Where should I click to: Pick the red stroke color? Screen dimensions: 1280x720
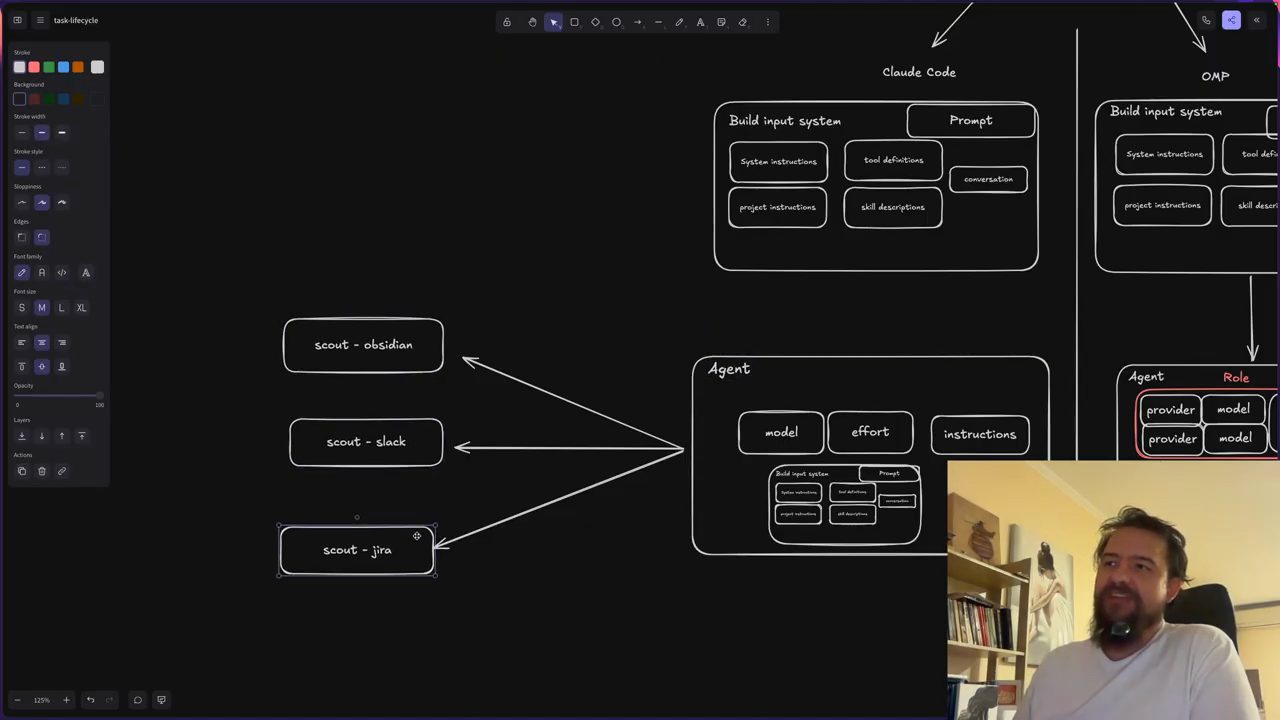(34, 67)
